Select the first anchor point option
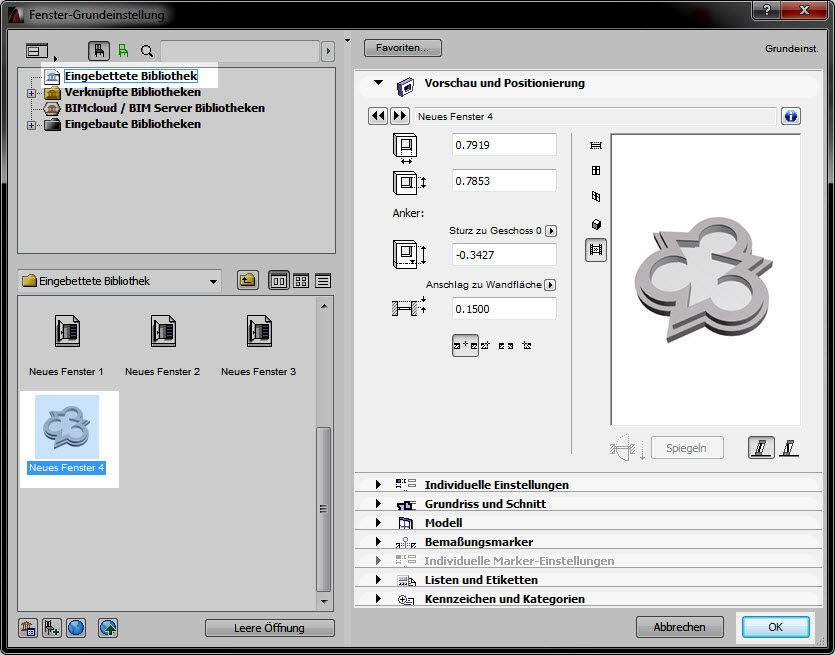This screenshot has width=835, height=655. click(x=465, y=346)
